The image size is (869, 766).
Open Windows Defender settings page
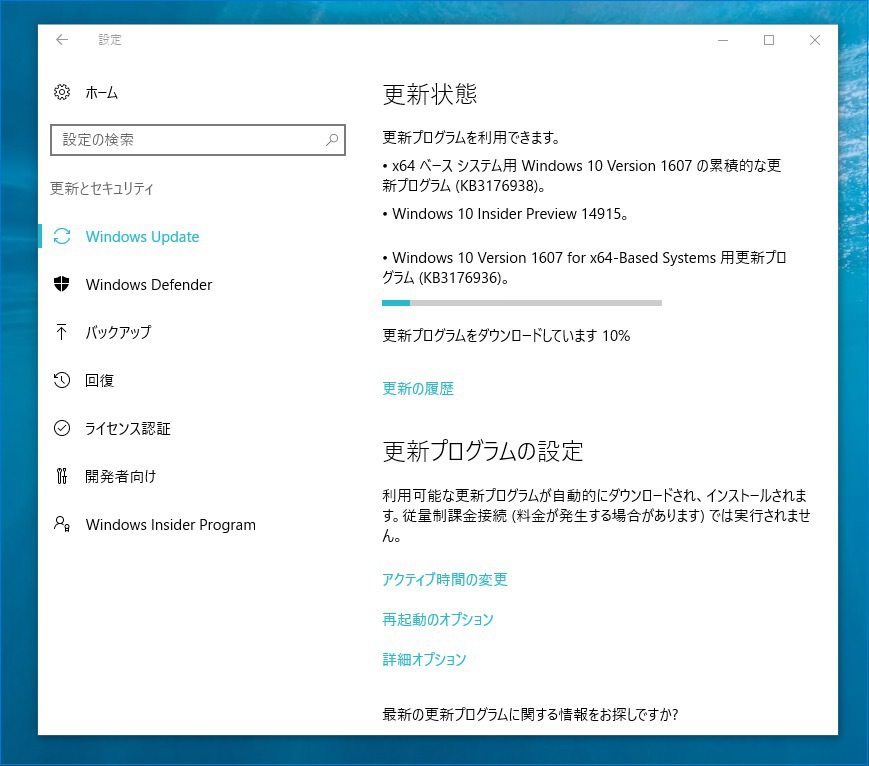[149, 285]
